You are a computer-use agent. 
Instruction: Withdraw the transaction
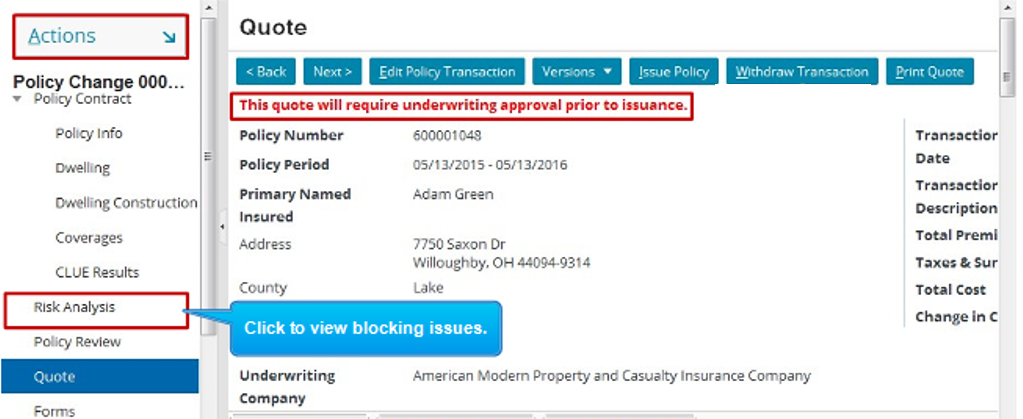802,71
